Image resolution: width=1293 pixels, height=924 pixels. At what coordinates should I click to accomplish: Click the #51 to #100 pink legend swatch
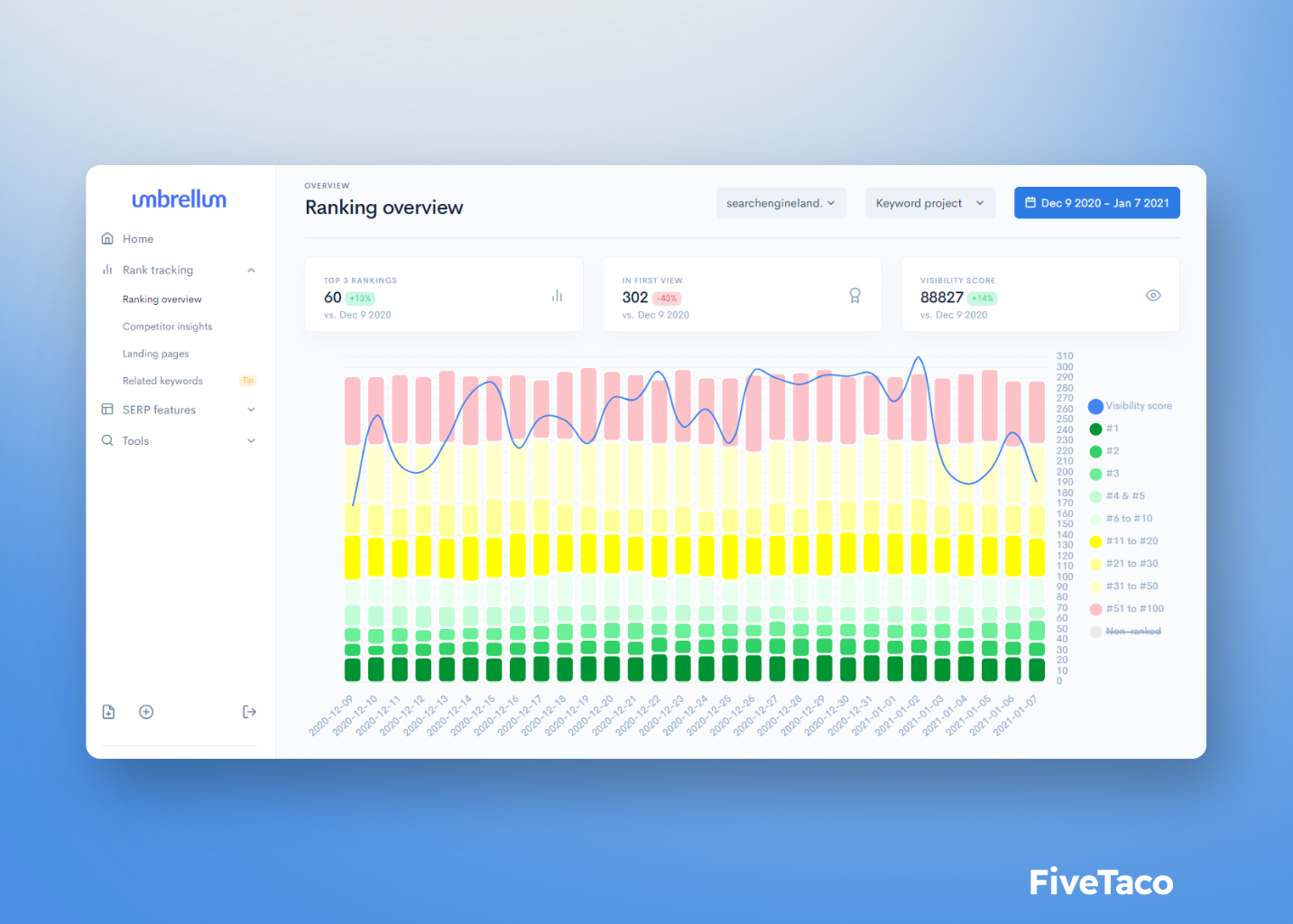pos(1095,609)
